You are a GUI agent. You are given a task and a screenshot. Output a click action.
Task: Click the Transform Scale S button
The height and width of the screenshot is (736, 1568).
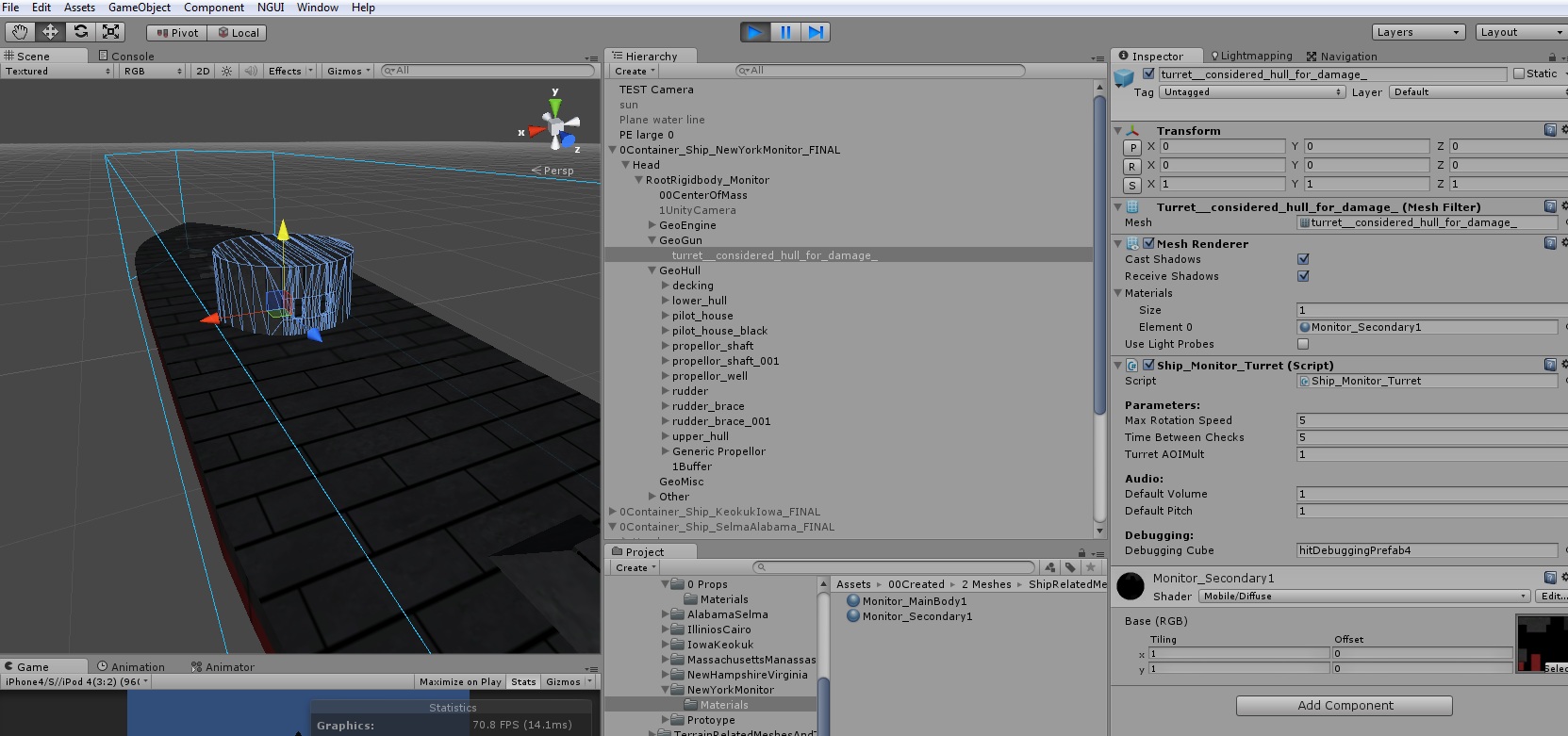coord(1132,185)
